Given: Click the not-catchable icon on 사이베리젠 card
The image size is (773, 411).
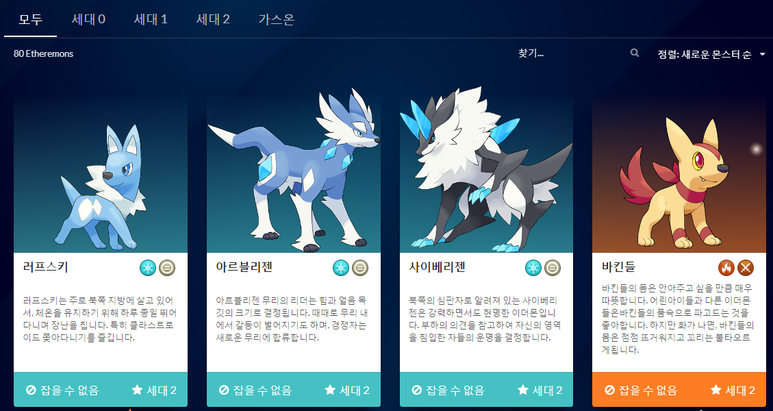Looking at the screenshot, I should click(x=417, y=390).
